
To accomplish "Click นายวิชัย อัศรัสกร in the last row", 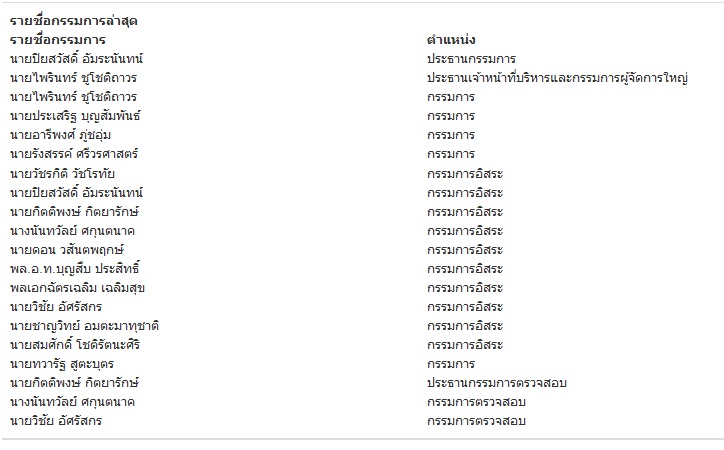I will 56,421.
